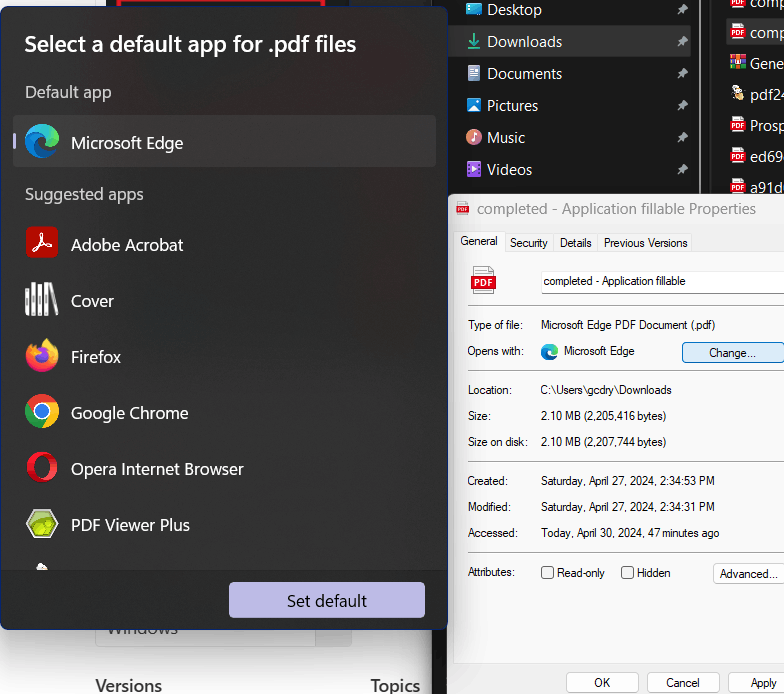Click the large PDF icon in Properties dialog
The width and height of the screenshot is (784, 694).
tap(483, 280)
